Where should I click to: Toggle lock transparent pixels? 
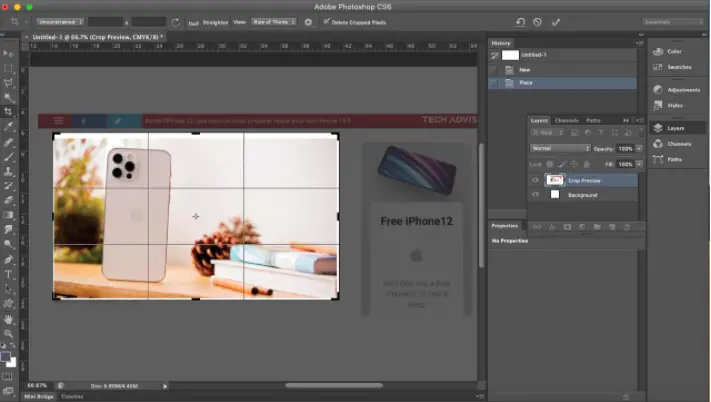click(550, 164)
